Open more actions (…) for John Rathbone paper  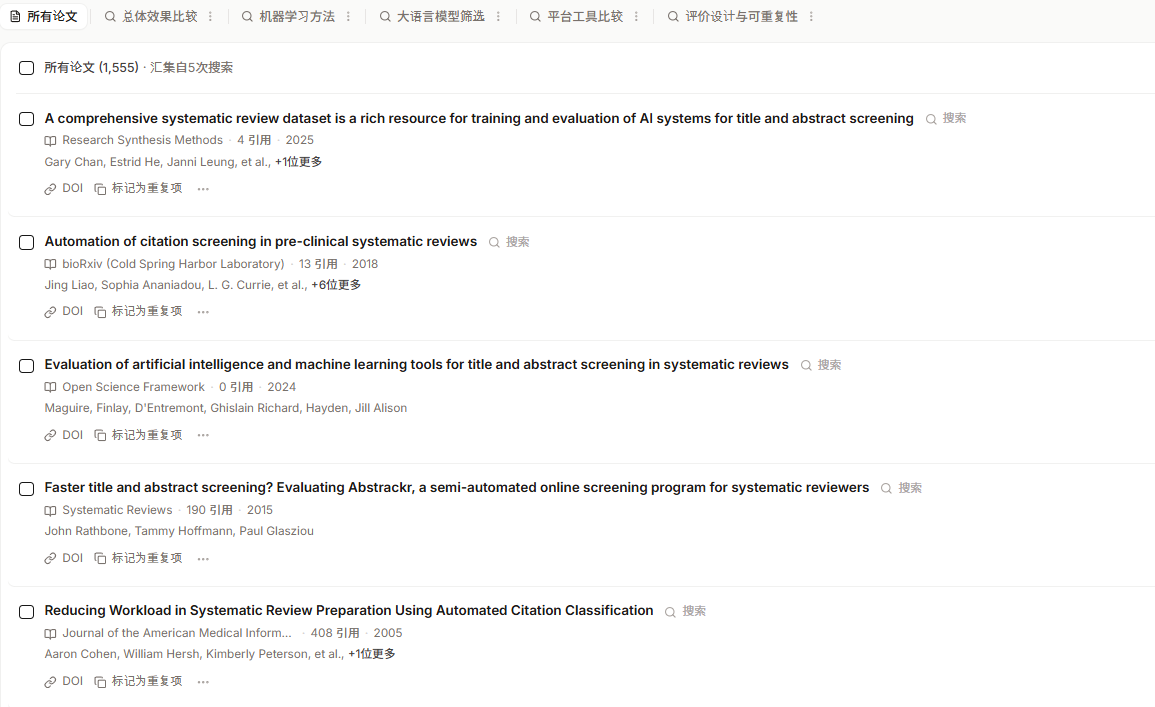[203, 558]
